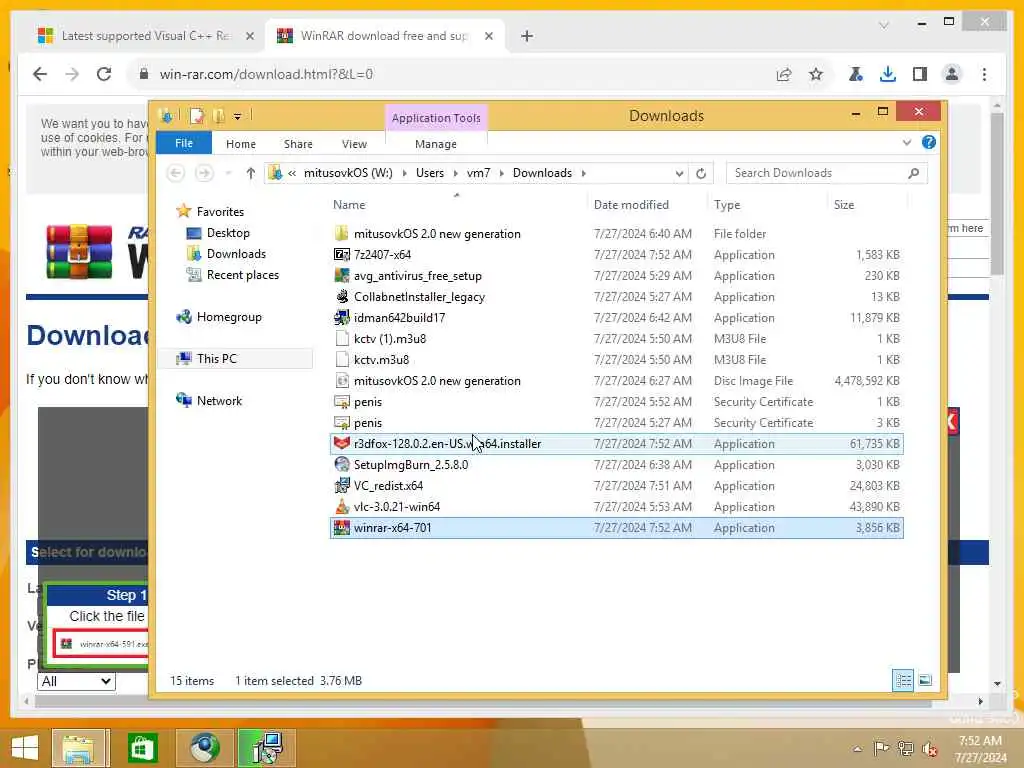Open Windows Store from the taskbar
1024x768 pixels.
(141, 748)
